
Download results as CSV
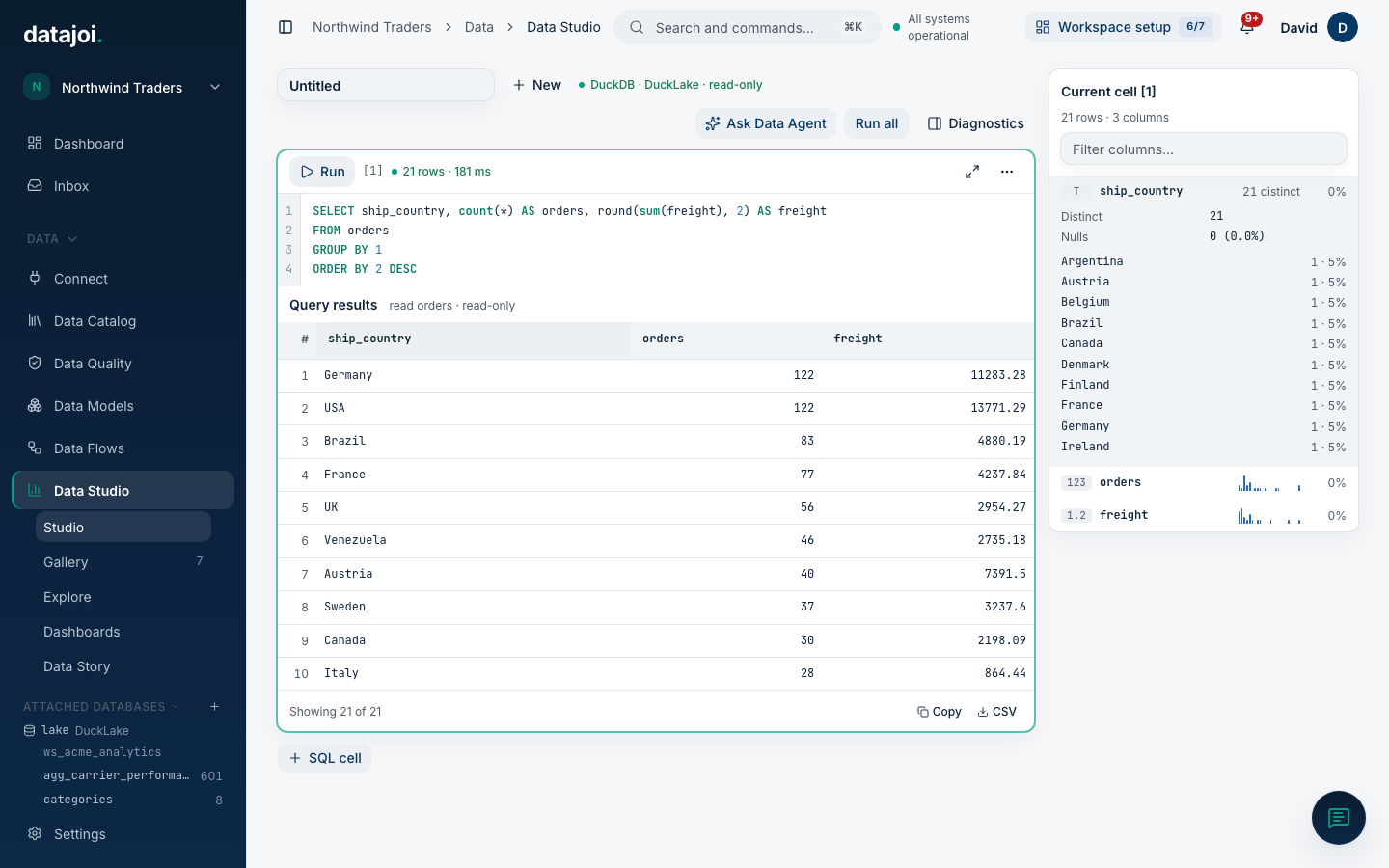tap(996, 712)
